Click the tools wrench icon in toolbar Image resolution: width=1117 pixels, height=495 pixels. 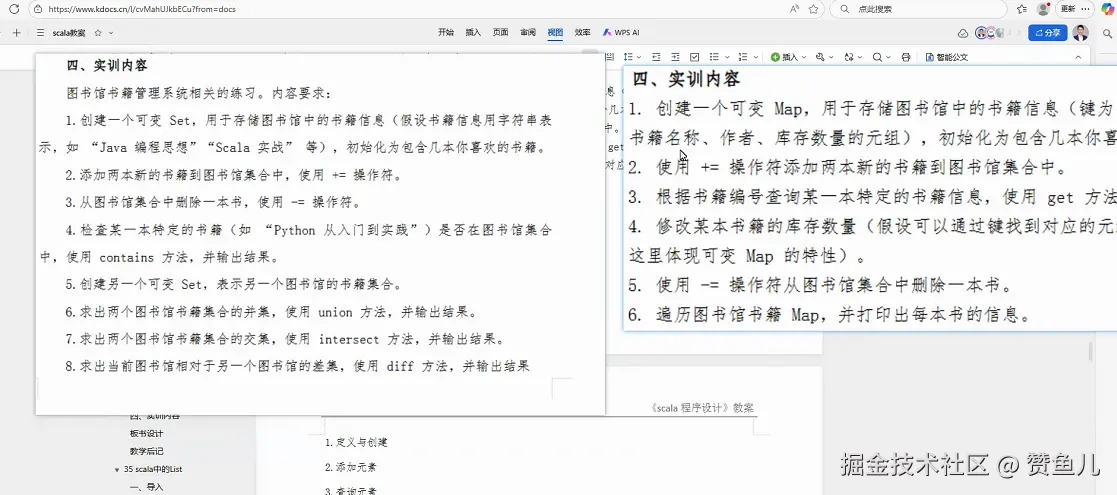click(x=821, y=57)
